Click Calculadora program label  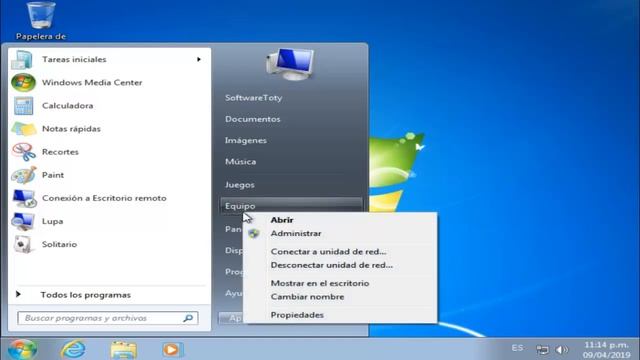67,106
